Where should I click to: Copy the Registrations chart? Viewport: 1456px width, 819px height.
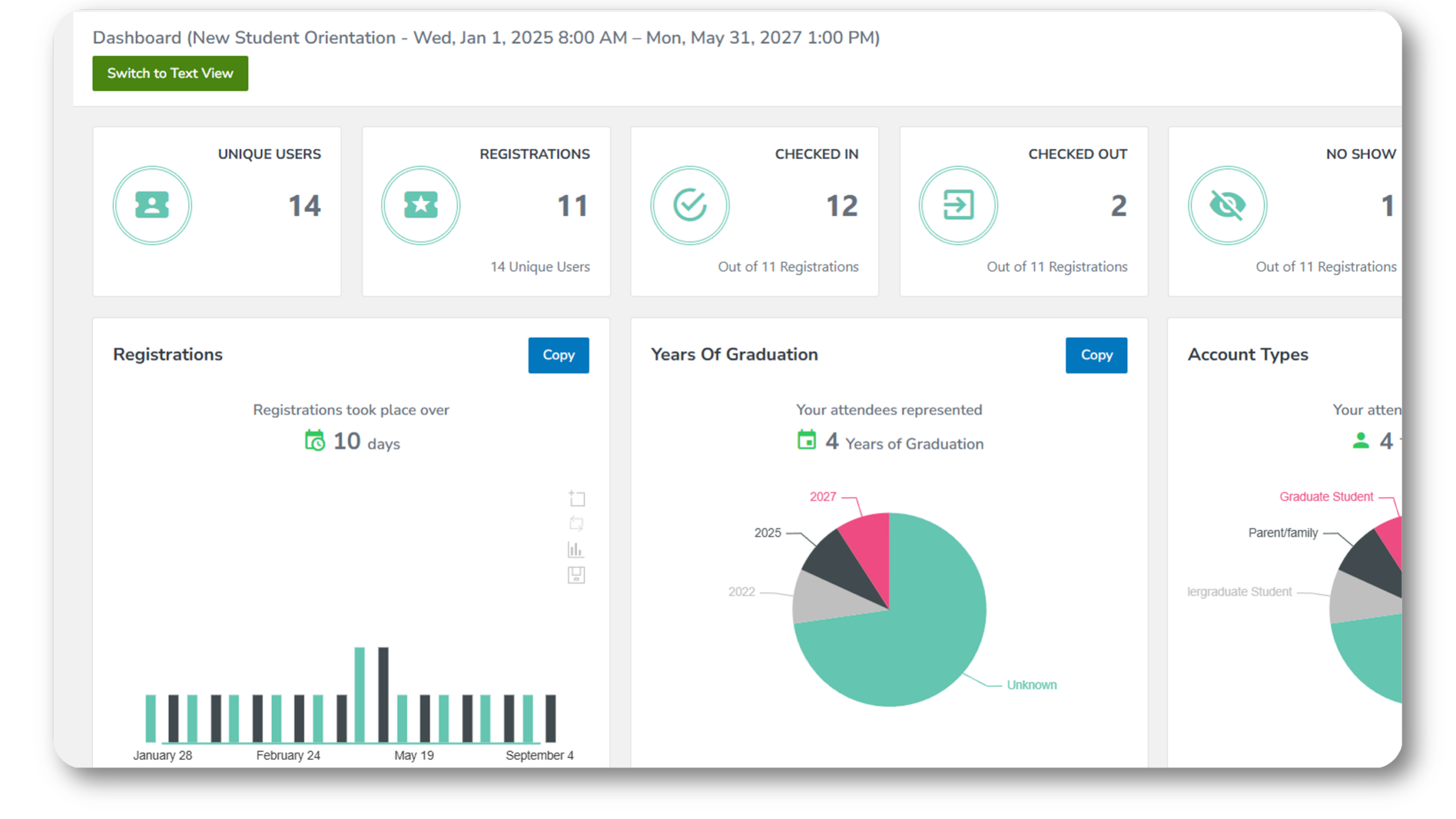point(559,355)
